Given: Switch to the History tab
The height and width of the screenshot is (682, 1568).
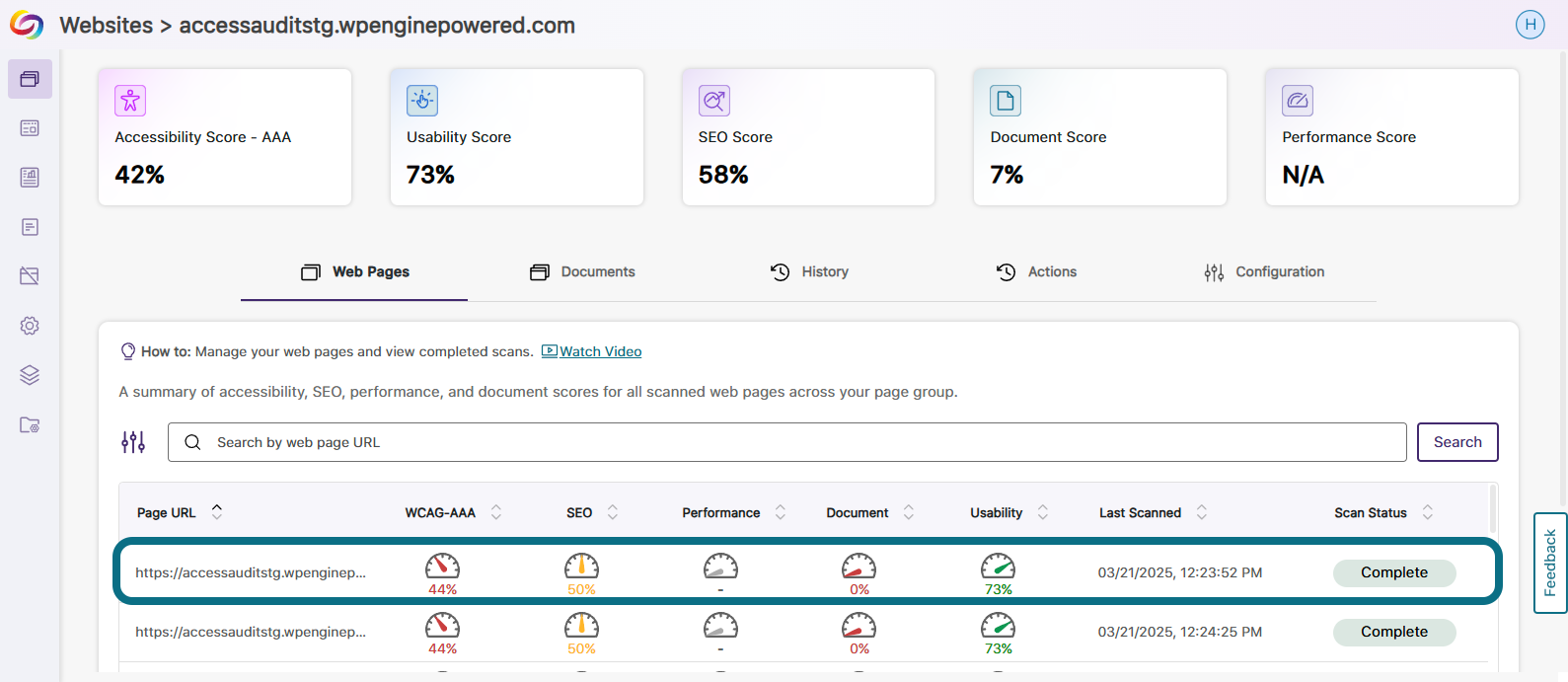Looking at the screenshot, I should [x=809, y=272].
